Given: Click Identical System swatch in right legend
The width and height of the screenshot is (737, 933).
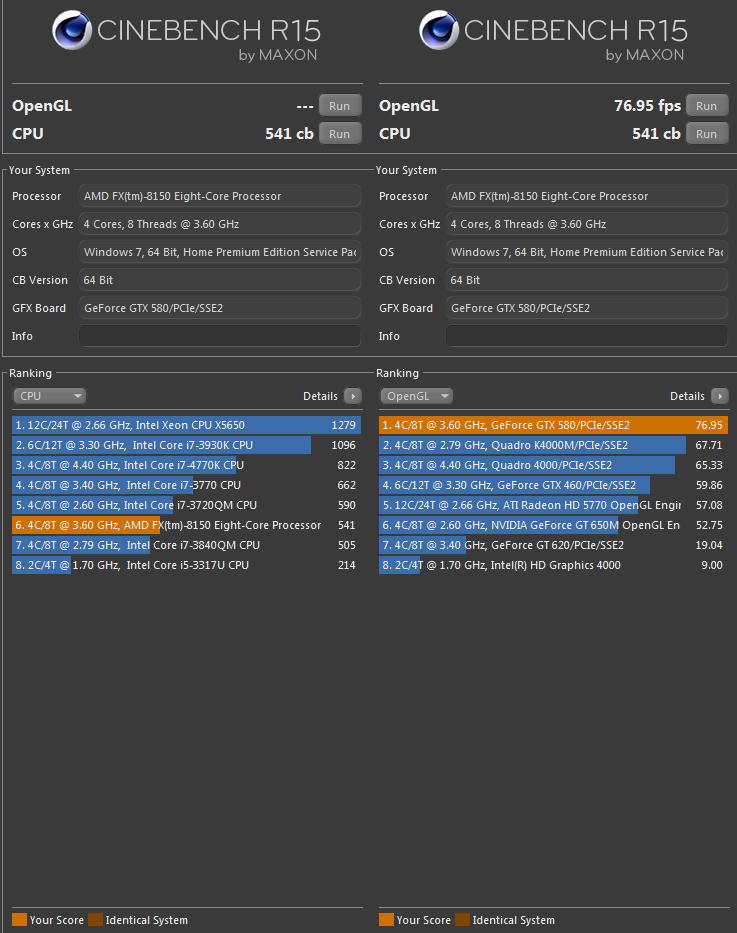Looking at the screenshot, I should (x=463, y=919).
